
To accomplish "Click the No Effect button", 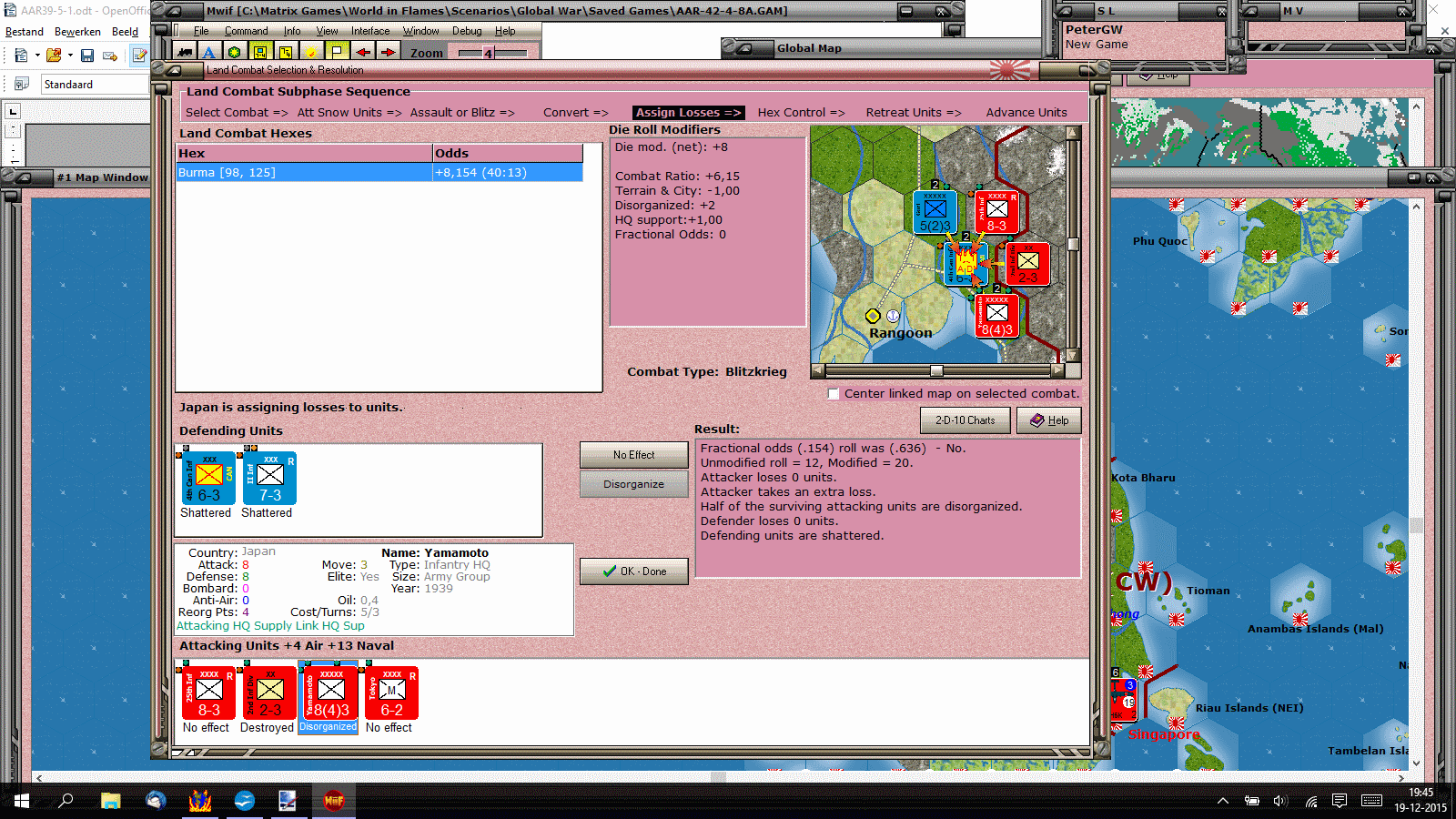I will point(633,455).
